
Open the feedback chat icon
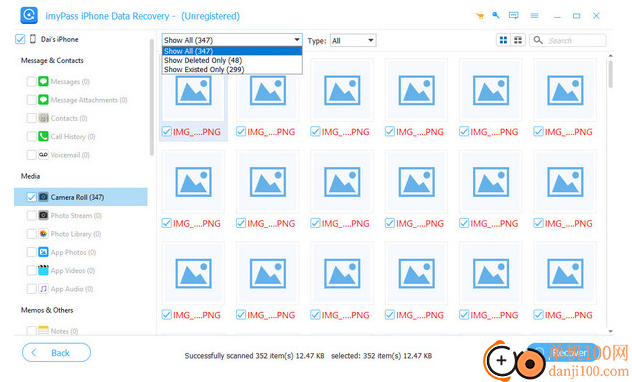[514, 16]
